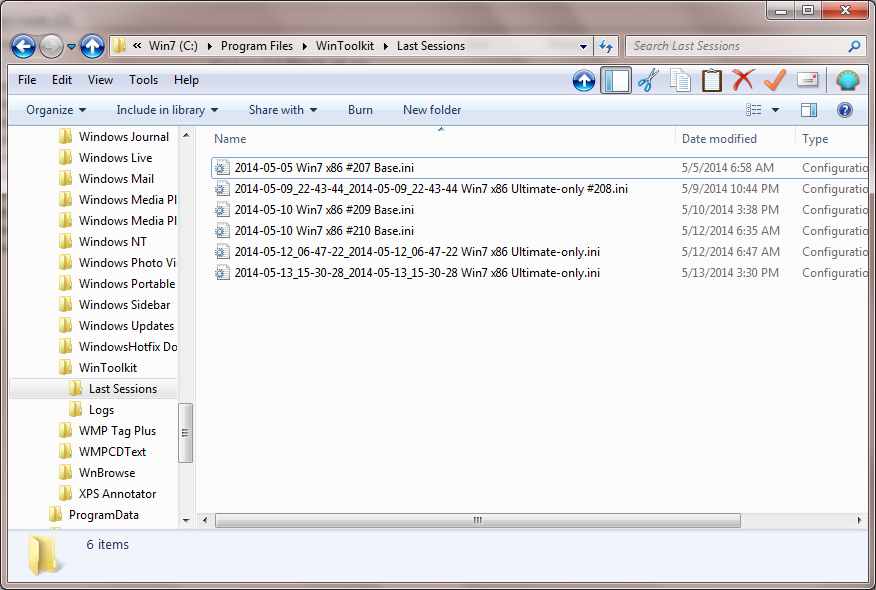Viewport: 876px width, 590px height.
Task: Open the Share with dropdown
Action: click(283, 110)
